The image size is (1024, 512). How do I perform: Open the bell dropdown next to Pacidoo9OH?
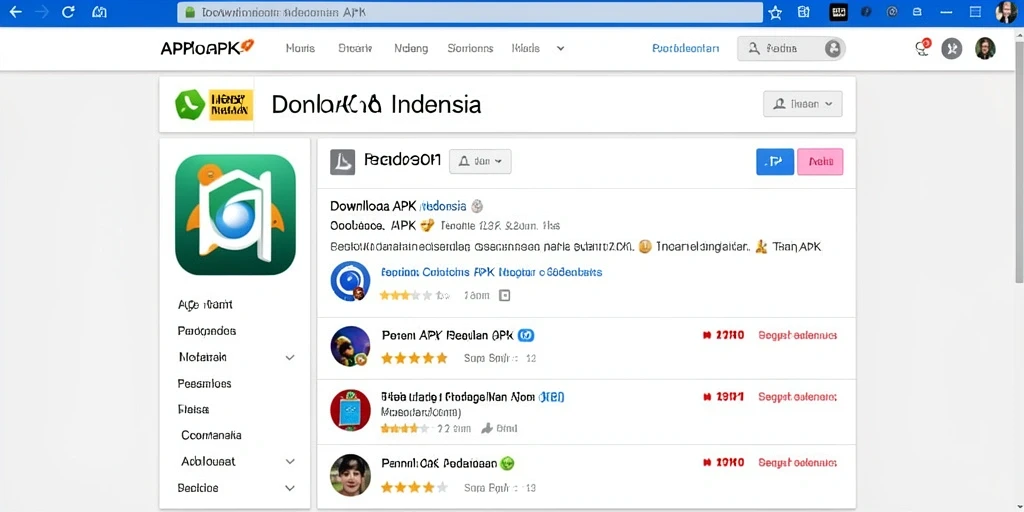(480, 161)
